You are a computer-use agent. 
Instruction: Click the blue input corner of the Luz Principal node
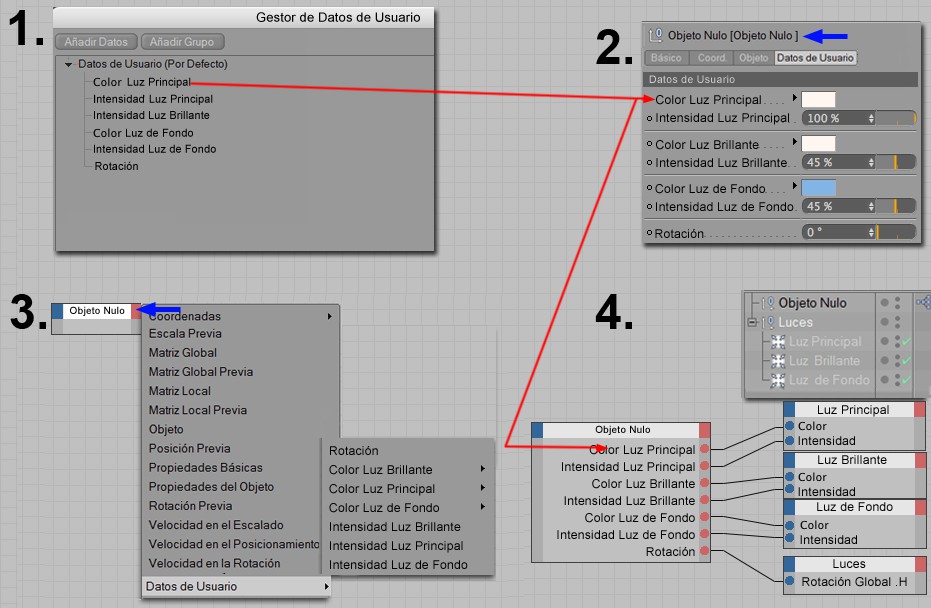point(789,410)
